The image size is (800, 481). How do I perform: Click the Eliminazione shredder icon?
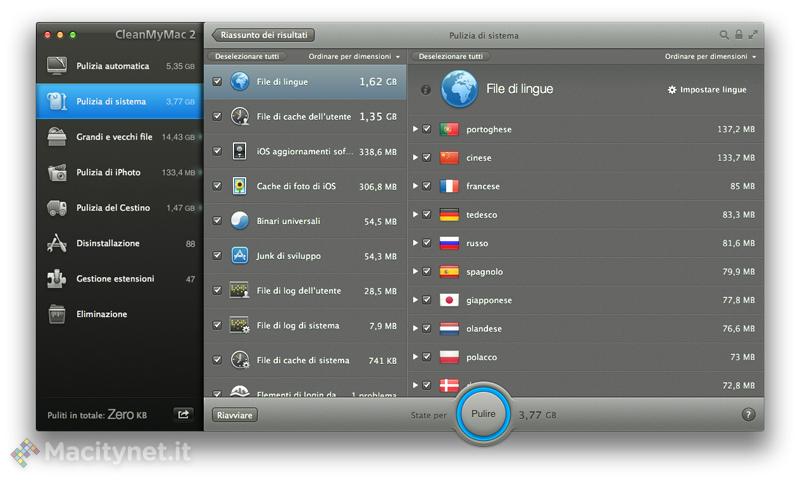pos(57,314)
